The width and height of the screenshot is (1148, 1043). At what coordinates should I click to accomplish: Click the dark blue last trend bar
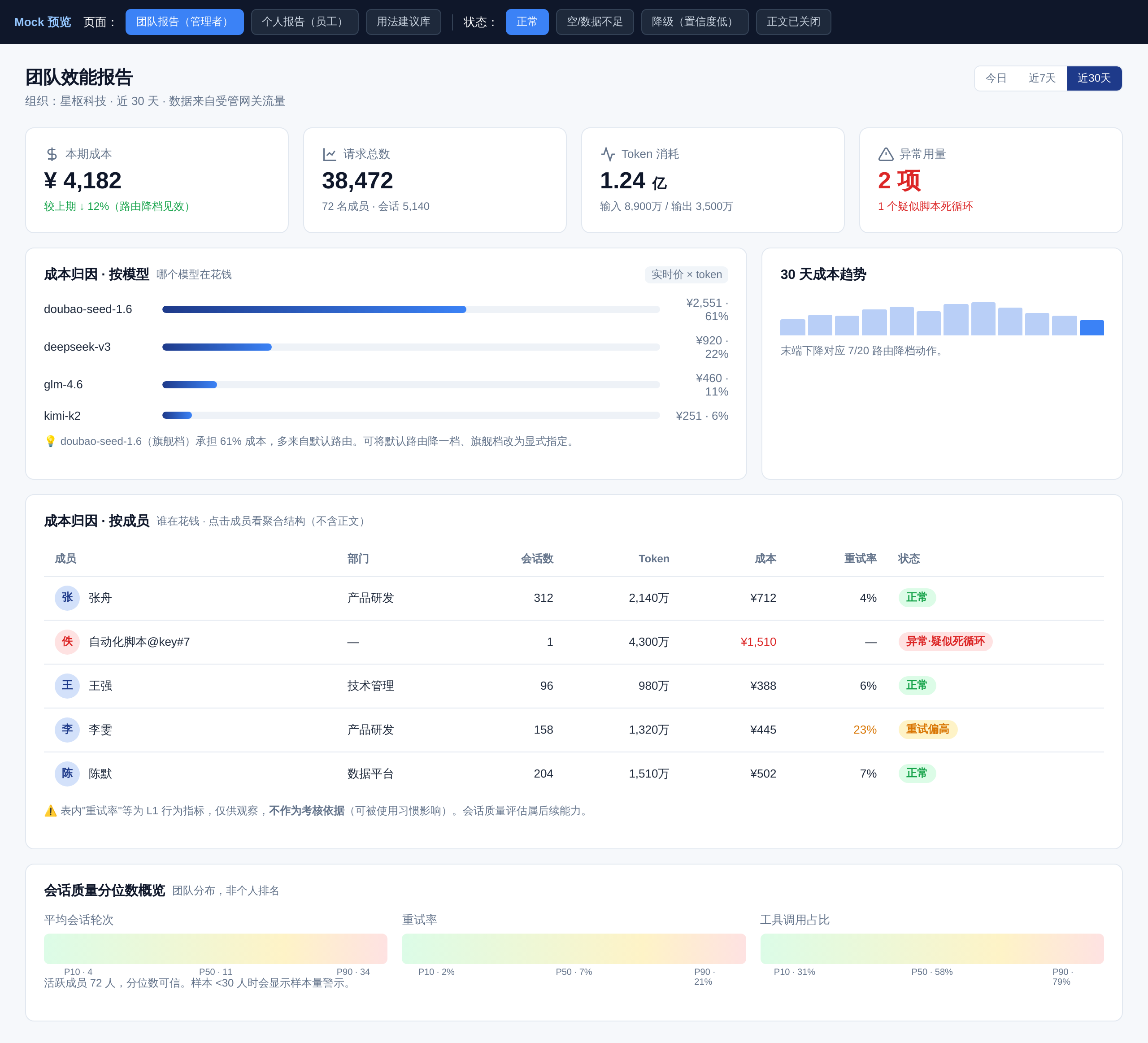pos(1091,327)
